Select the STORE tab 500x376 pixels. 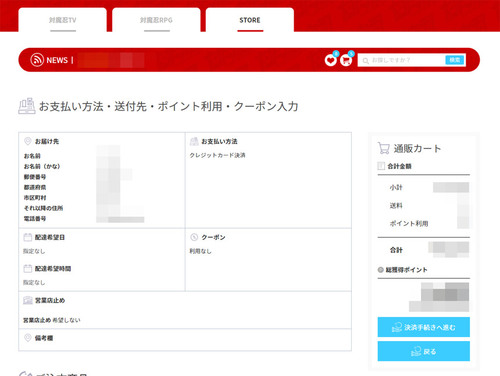[250, 20]
